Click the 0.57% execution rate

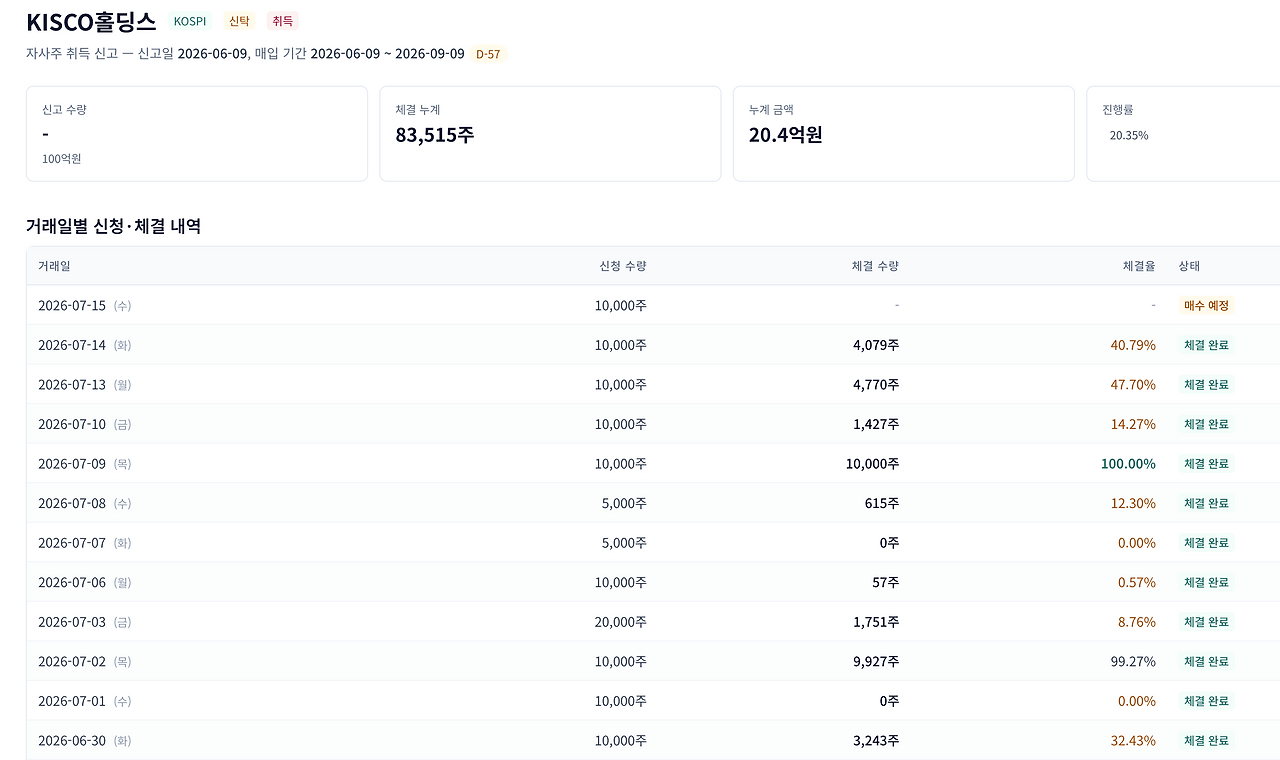pyautogui.click(x=1137, y=582)
